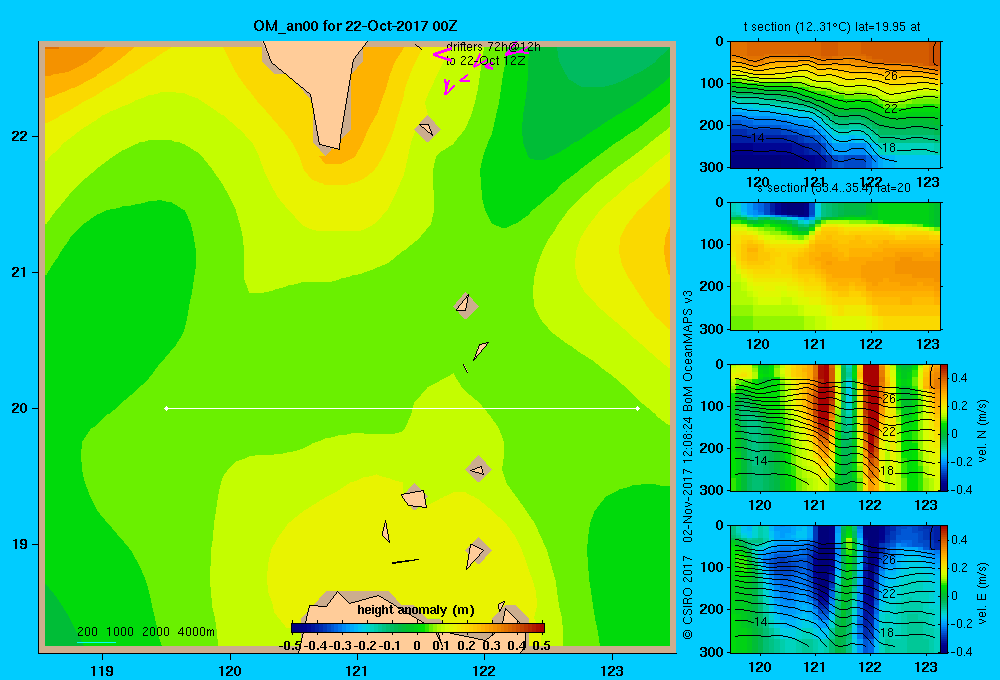Click the 'height anomaly (m)' legend title
This screenshot has width=1000, height=680.
pos(416,610)
